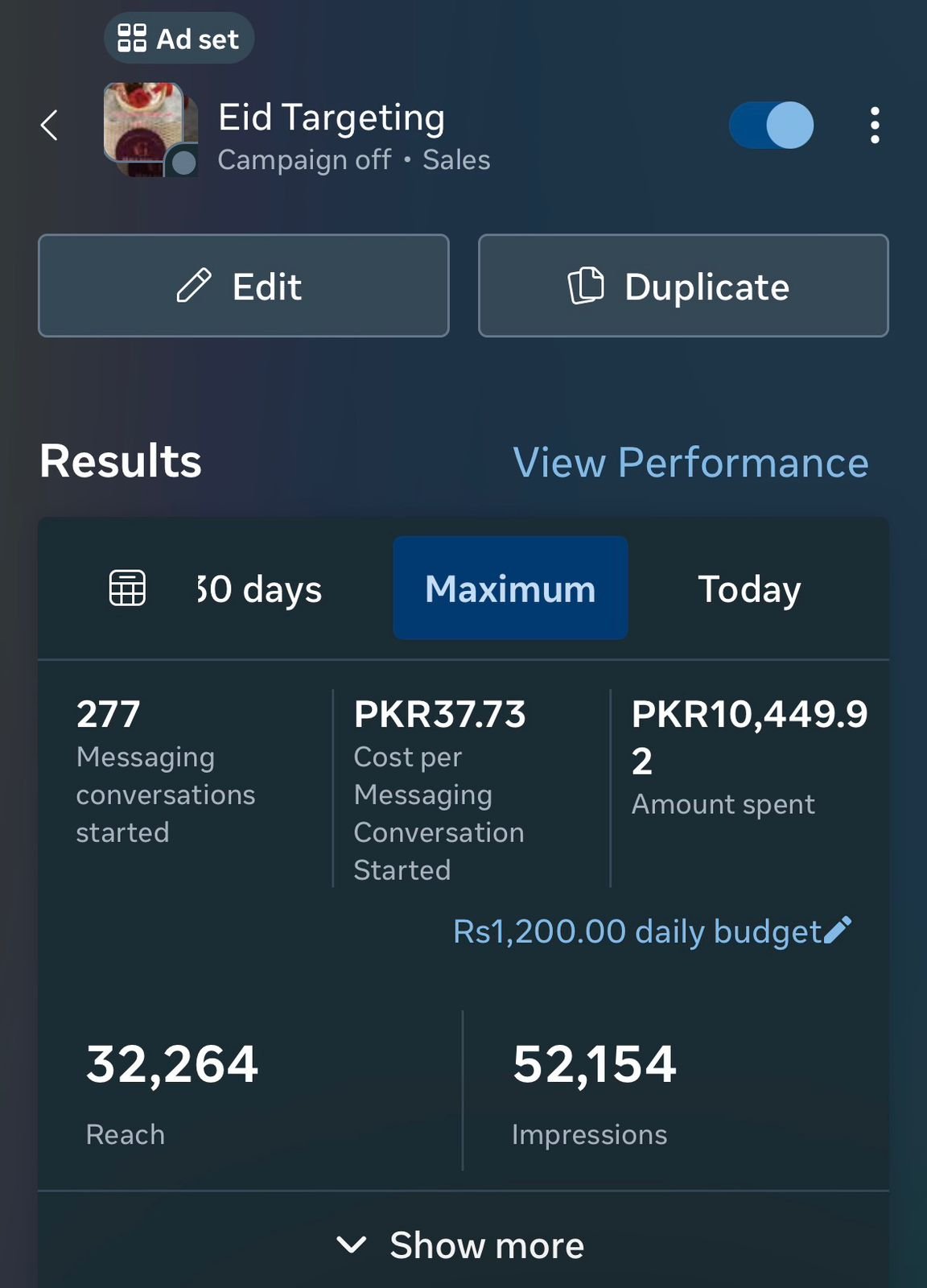The image size is (927, 1288).
Task: Switch results to the Today tab
Action: click(x=749, y=588)
